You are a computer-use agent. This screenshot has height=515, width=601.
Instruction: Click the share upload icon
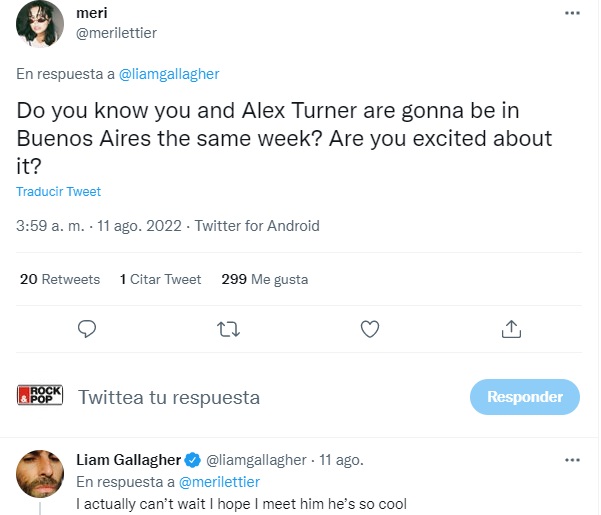(511, 328)
